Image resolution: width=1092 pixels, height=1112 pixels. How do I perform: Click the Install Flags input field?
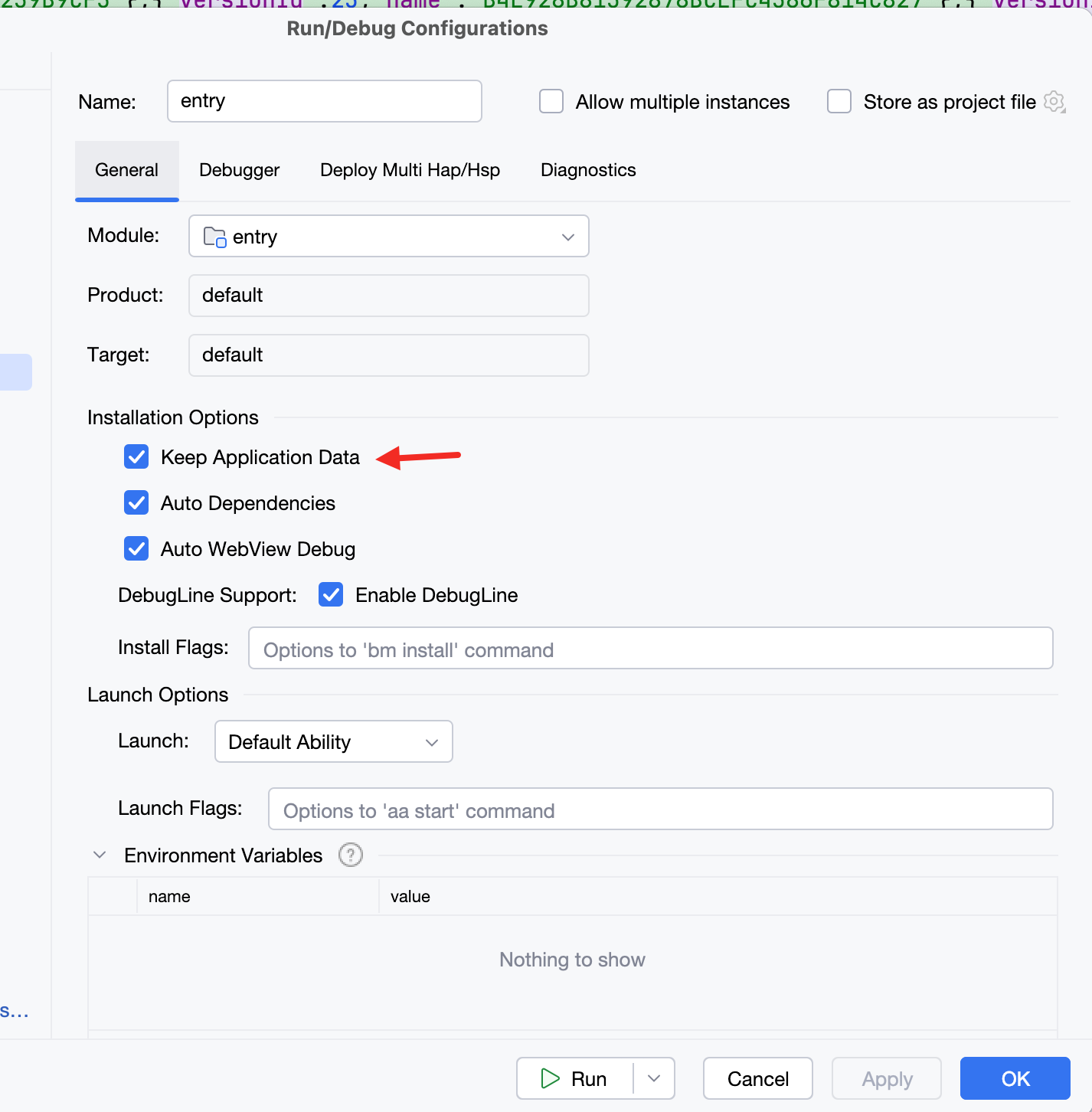point(650,649)
